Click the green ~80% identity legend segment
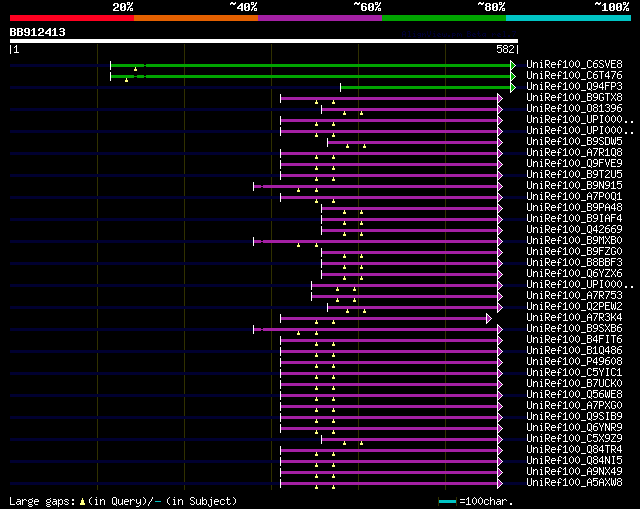This screenshot has width=640, height=509. pyautogui.click(x=444, y=18)
